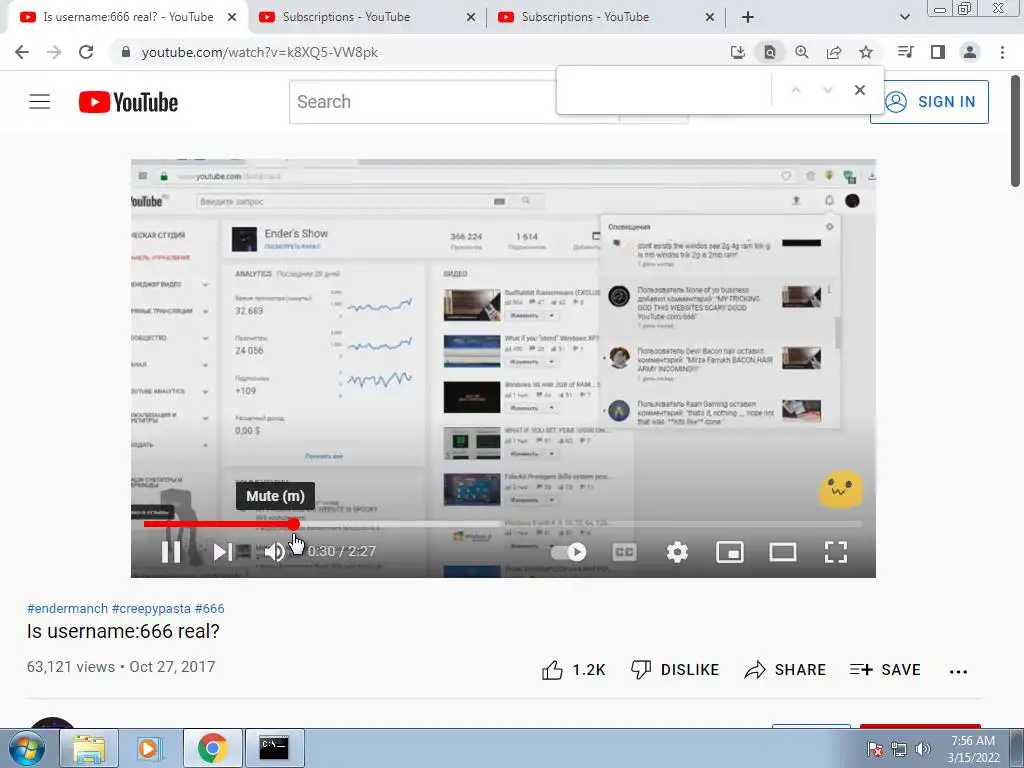Open media controls icon in toolbar
This screenshot has width=1024, height=768.
pos(906,52)
